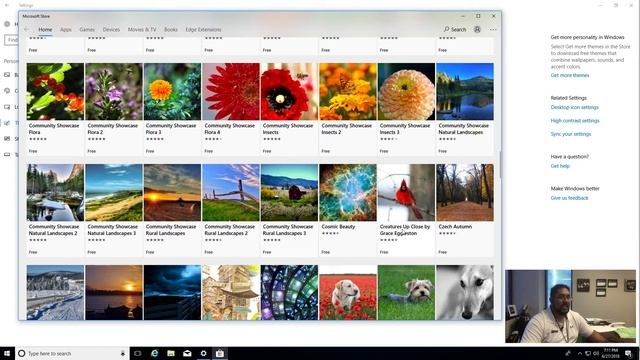The image size is (640, 360).
Task: Open File Explorer from the taskbar
Action: pos(171,353)
